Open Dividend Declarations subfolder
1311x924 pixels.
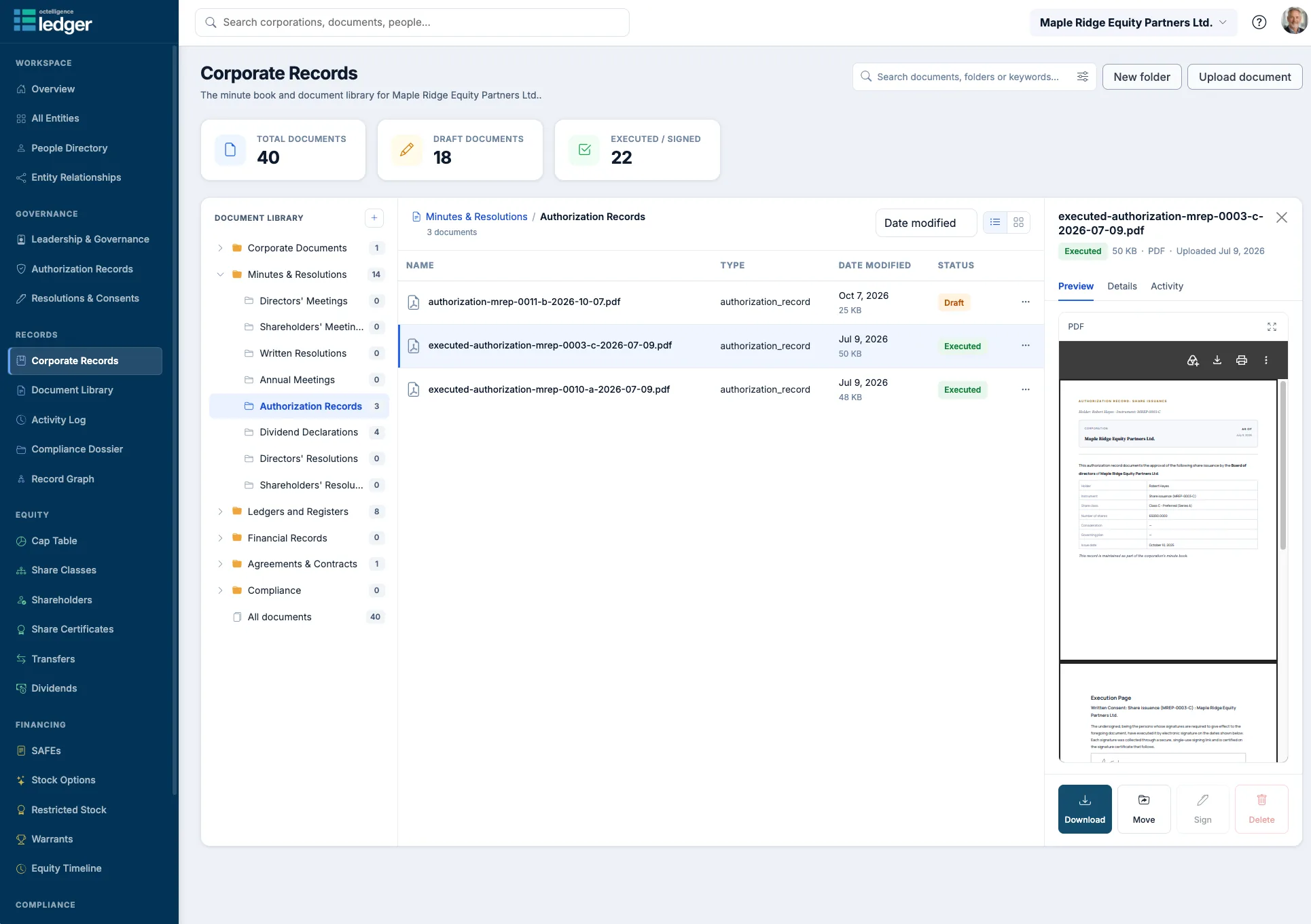pos(308,432)
